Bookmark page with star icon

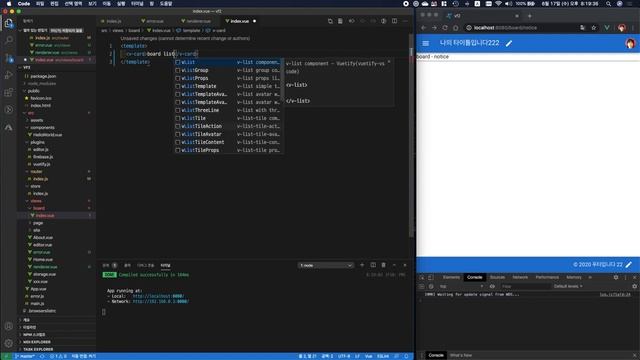pyautogui.click(x=594, y=28)
